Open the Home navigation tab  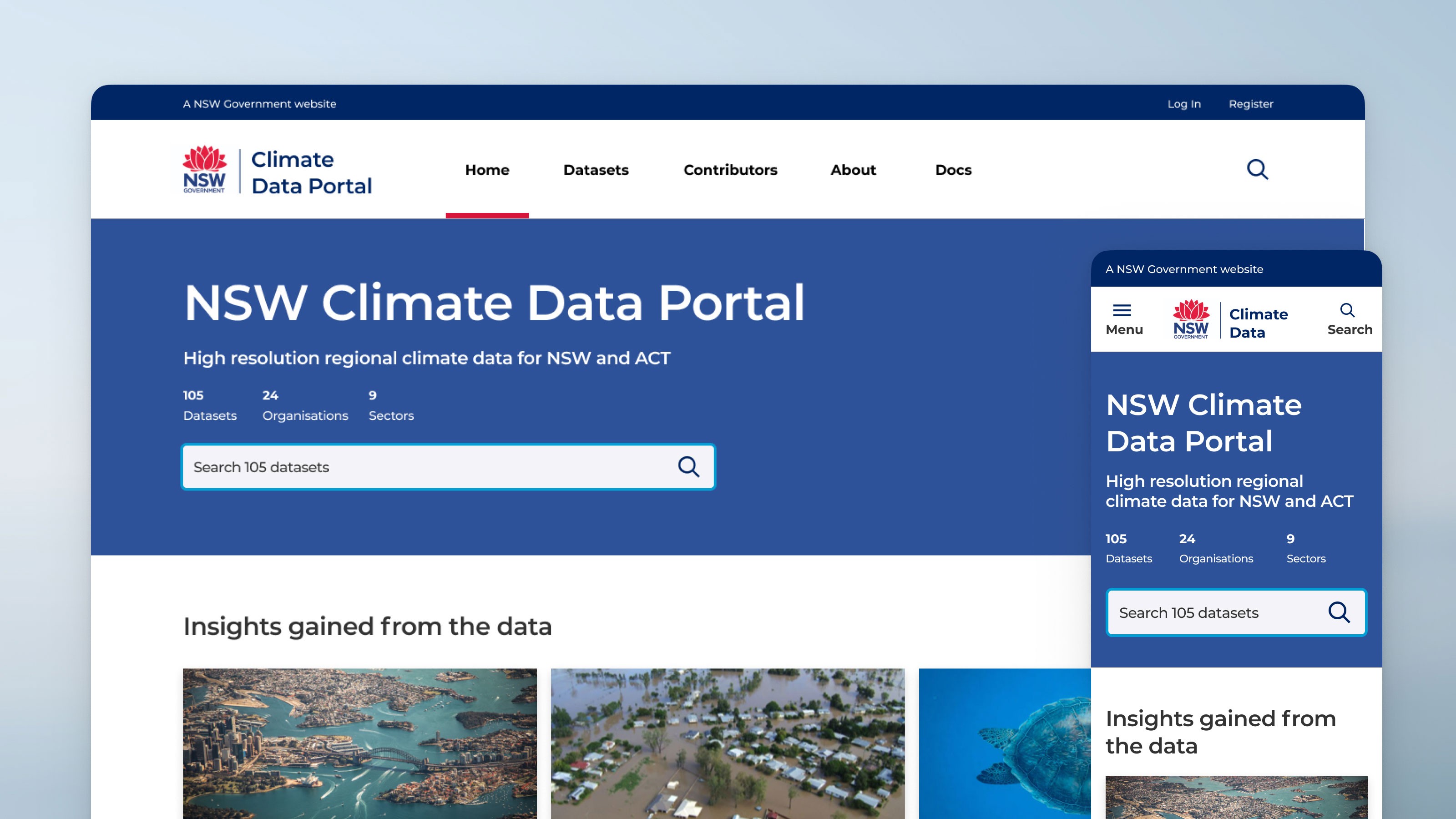click(x=487, y=170)
